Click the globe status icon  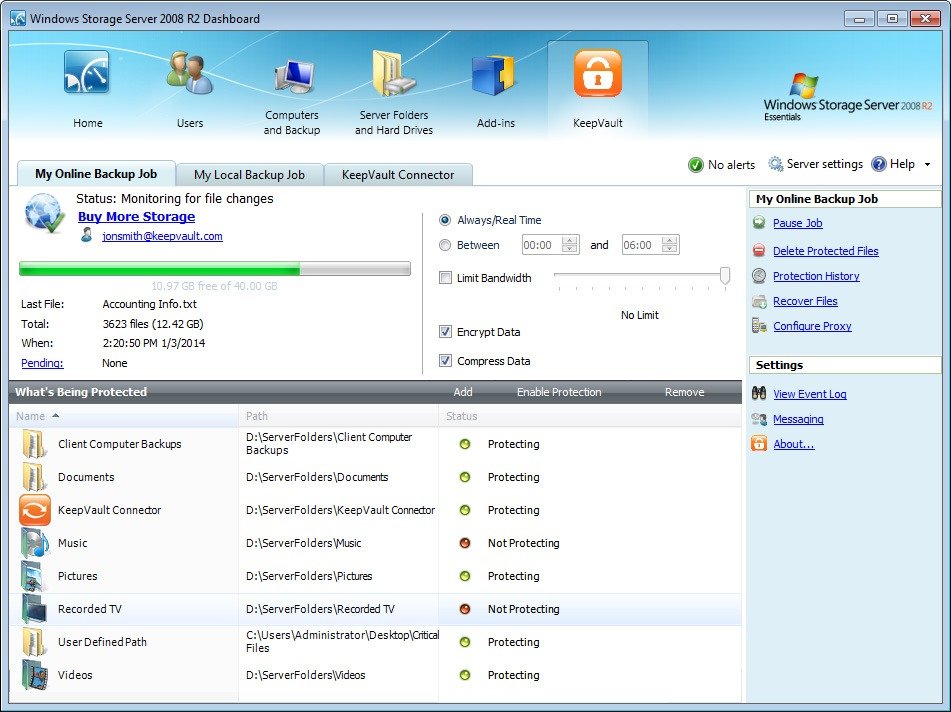pos(44,213)
